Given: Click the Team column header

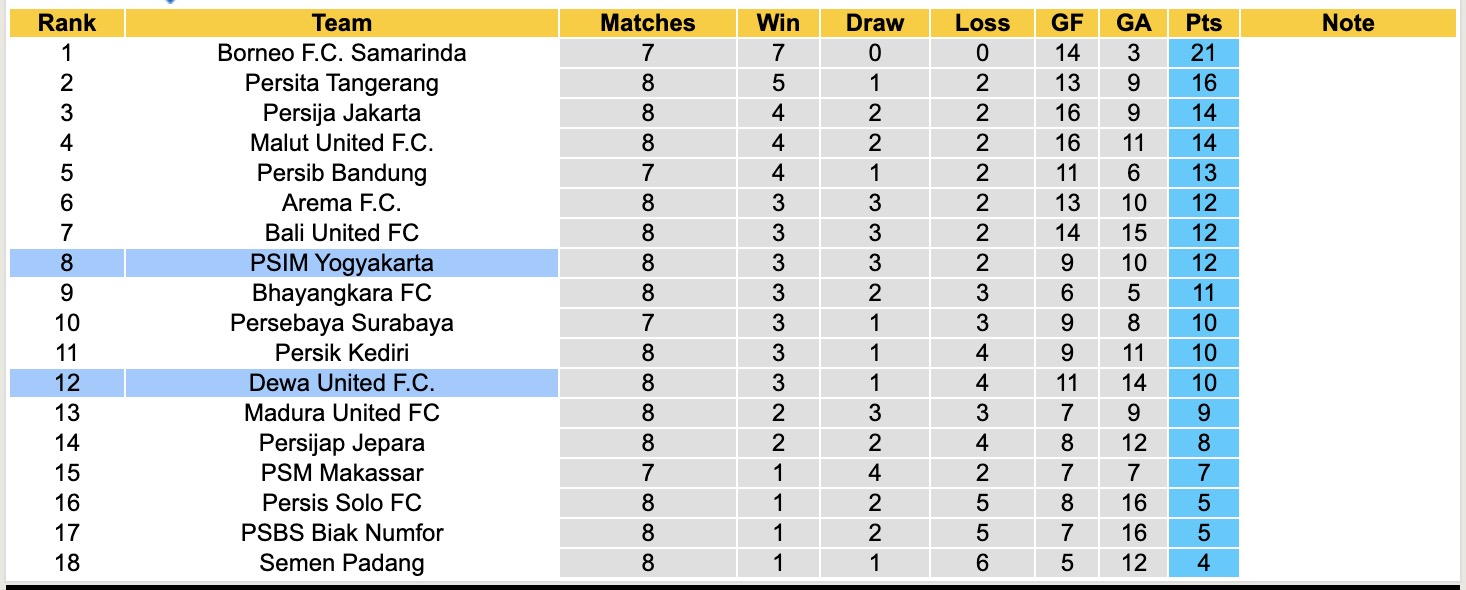Looking at the screenshot, I should [341, 23].
